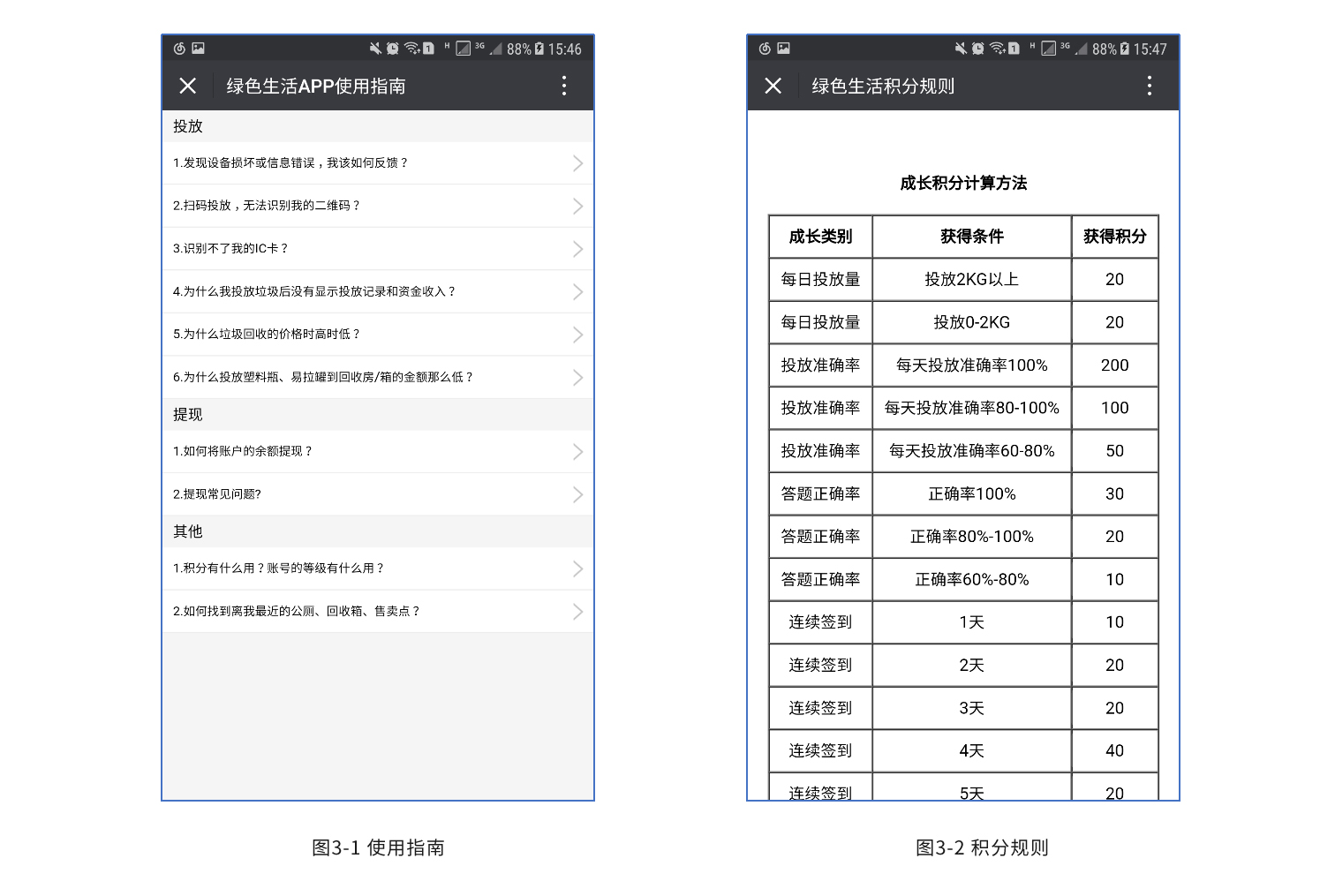This screenshot has width=1335, height=896.
Task: Select the 绿色生活APP使用指南 title
Action: [316, 86]
